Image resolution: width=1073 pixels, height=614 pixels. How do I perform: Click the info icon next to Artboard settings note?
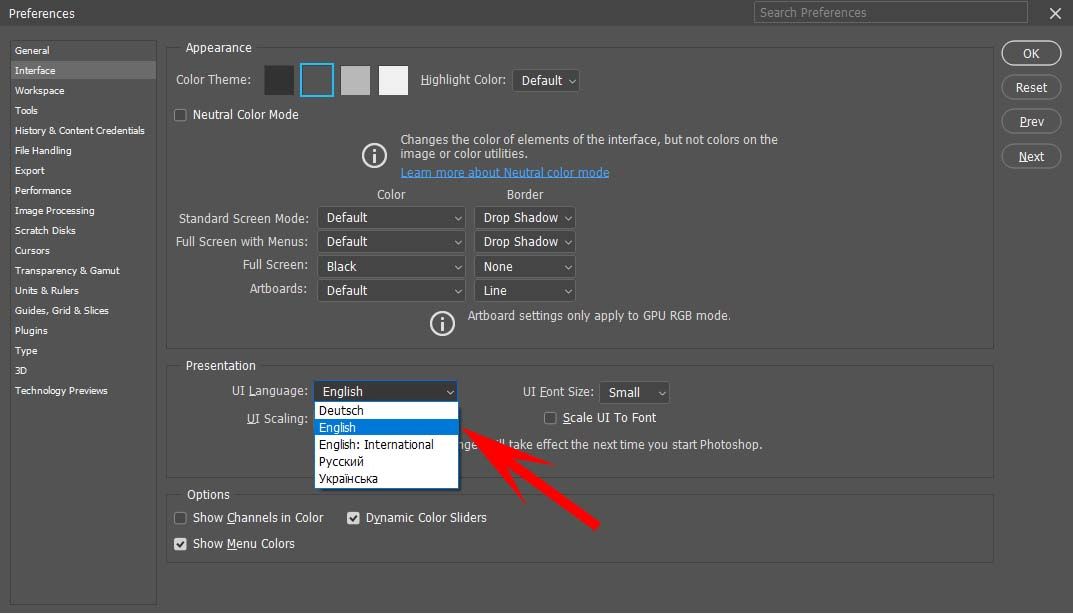[x=442, y=323]
